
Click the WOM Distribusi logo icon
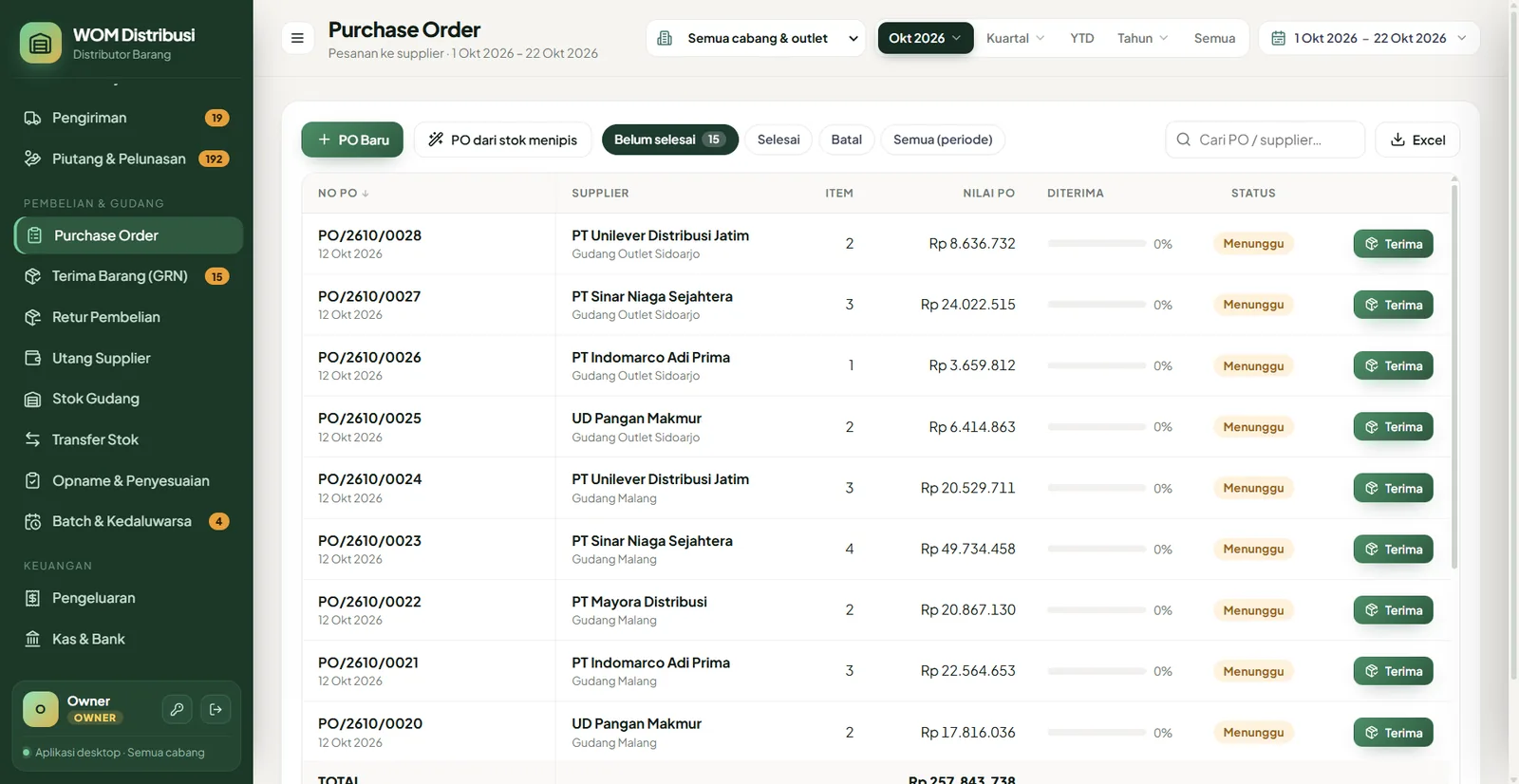pyautogui.click(x=41, y=43)
